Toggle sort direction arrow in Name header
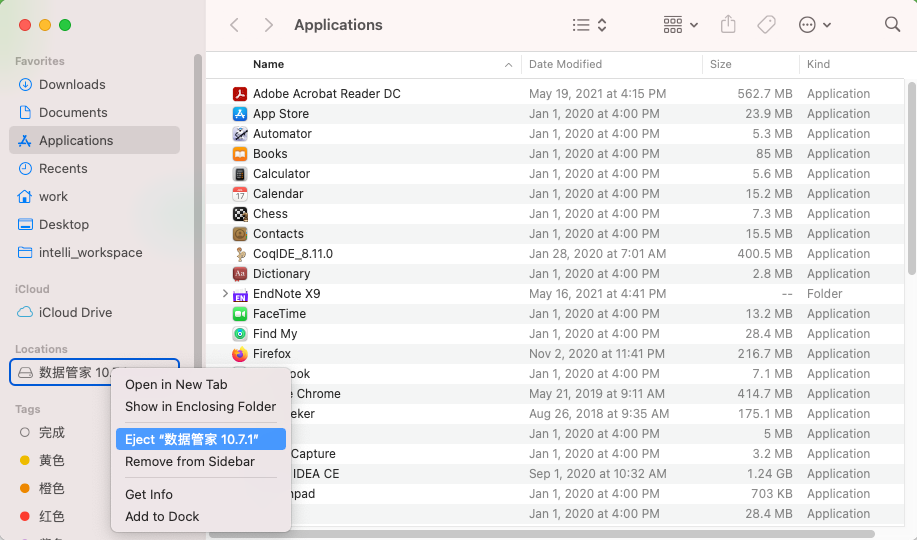Screen dimensions: 917x540 [509, 65]
